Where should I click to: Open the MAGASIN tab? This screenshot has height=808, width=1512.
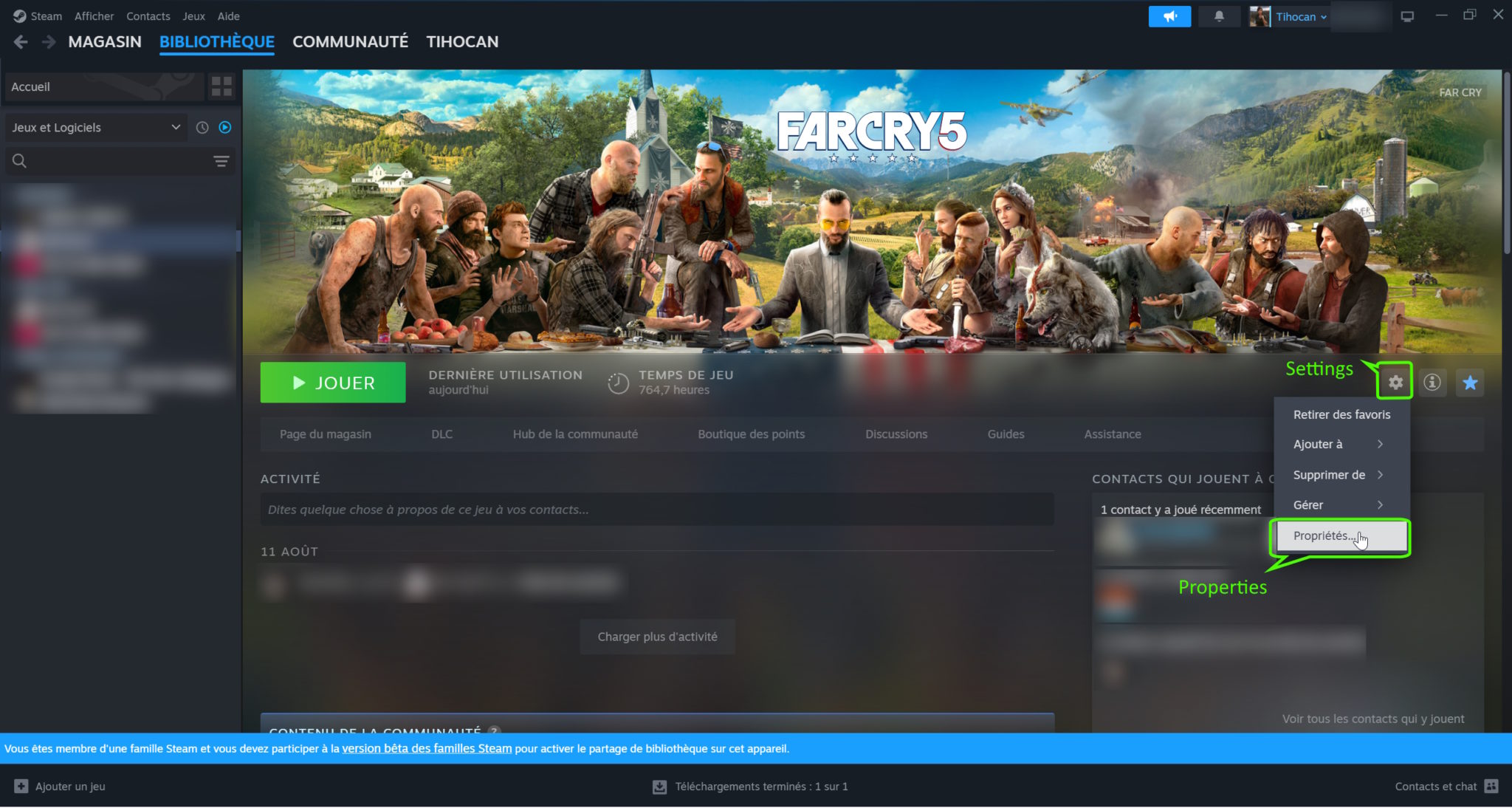coord(105,42)
